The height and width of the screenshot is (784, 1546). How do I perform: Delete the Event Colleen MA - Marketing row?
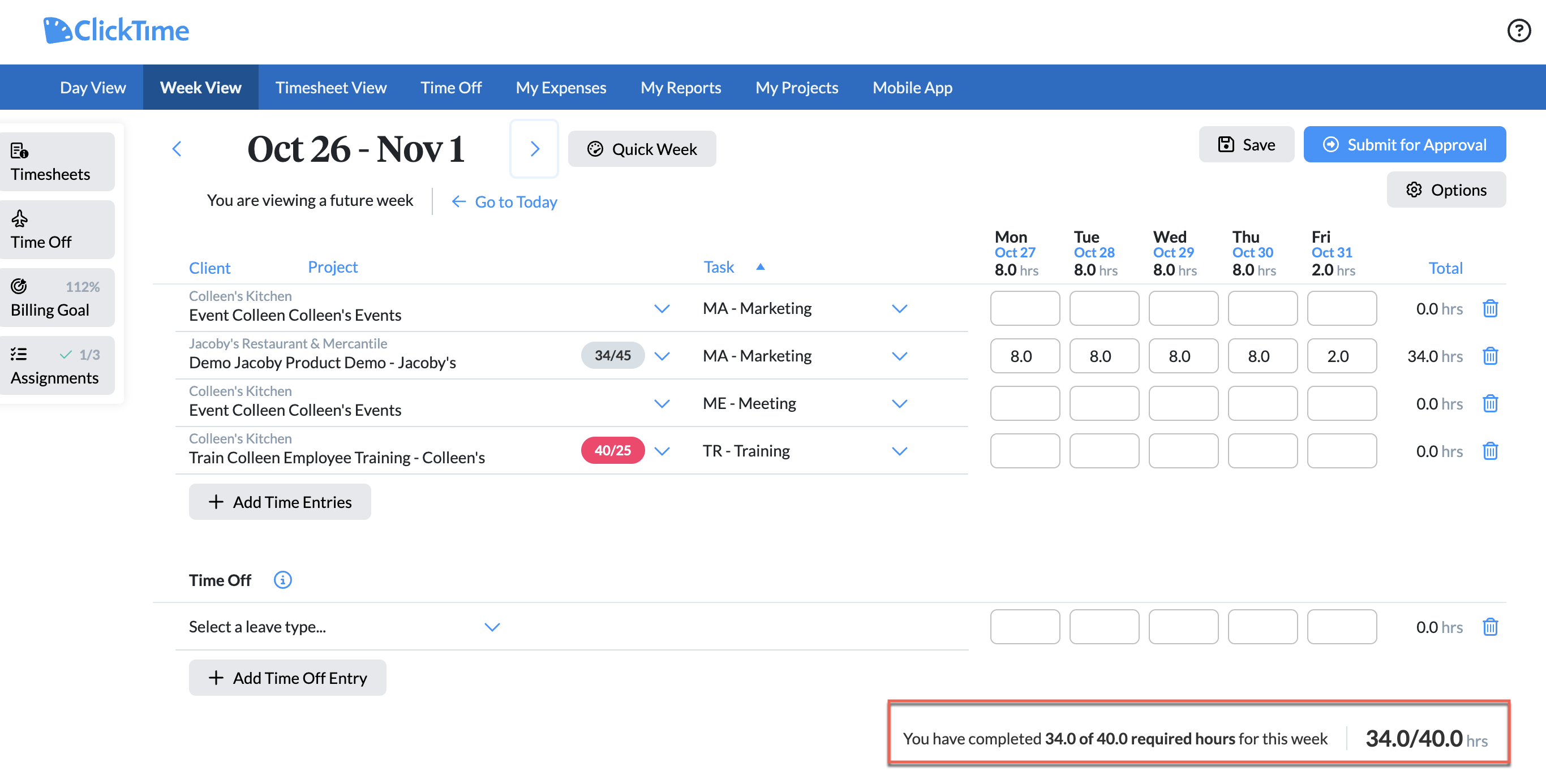coord(1489,308)
